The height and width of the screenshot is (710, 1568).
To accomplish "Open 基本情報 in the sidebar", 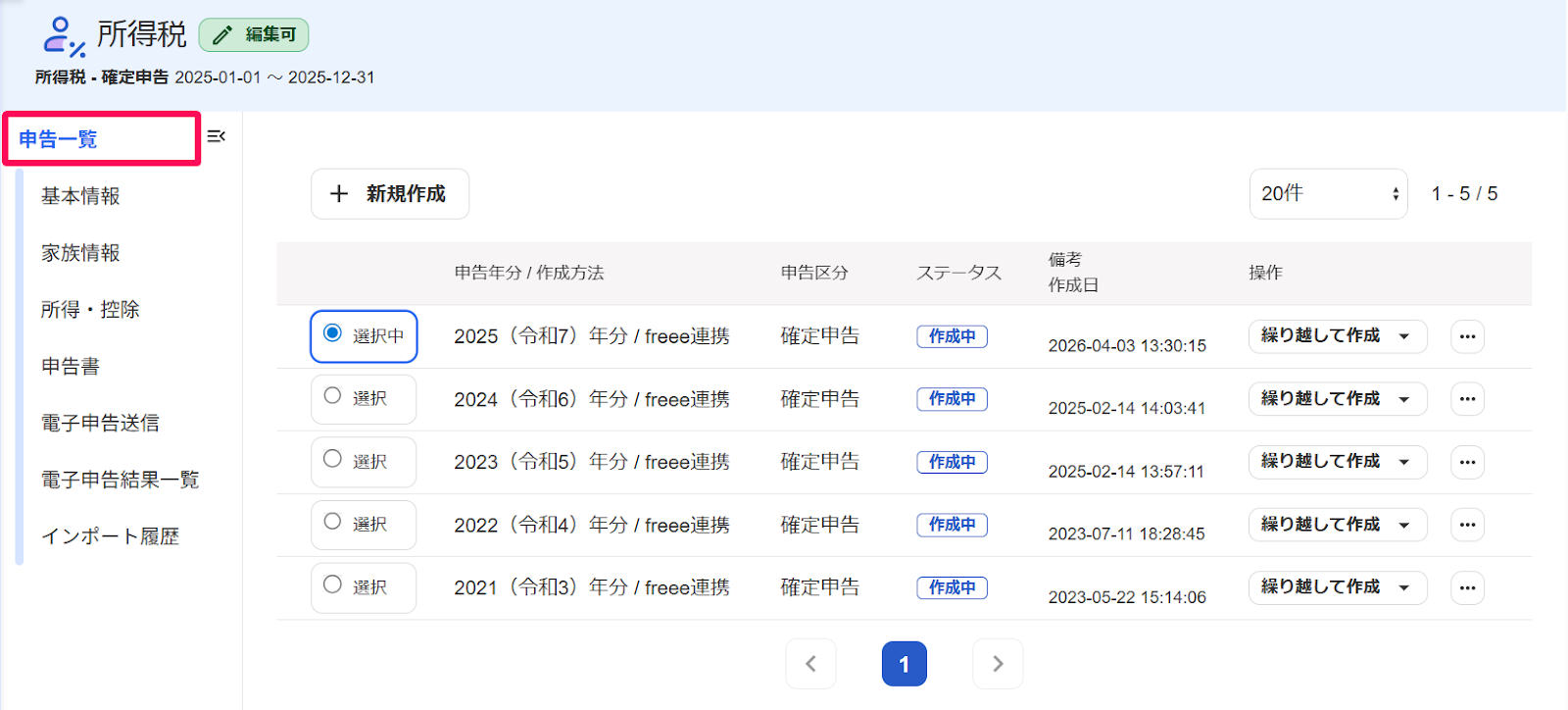I will 80,196.
